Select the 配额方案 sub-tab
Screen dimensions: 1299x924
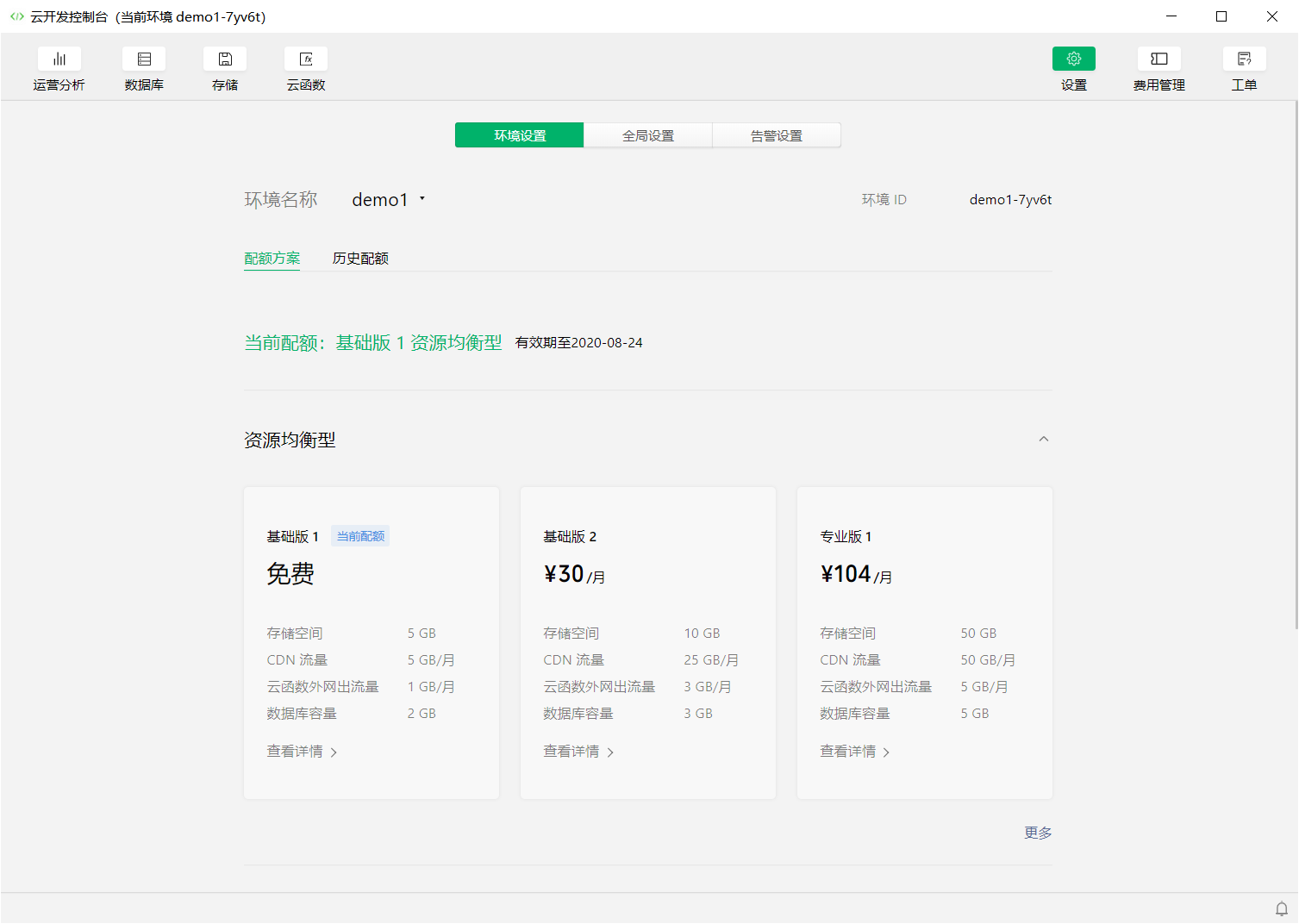pyautogui.click(x=272, y=259)
